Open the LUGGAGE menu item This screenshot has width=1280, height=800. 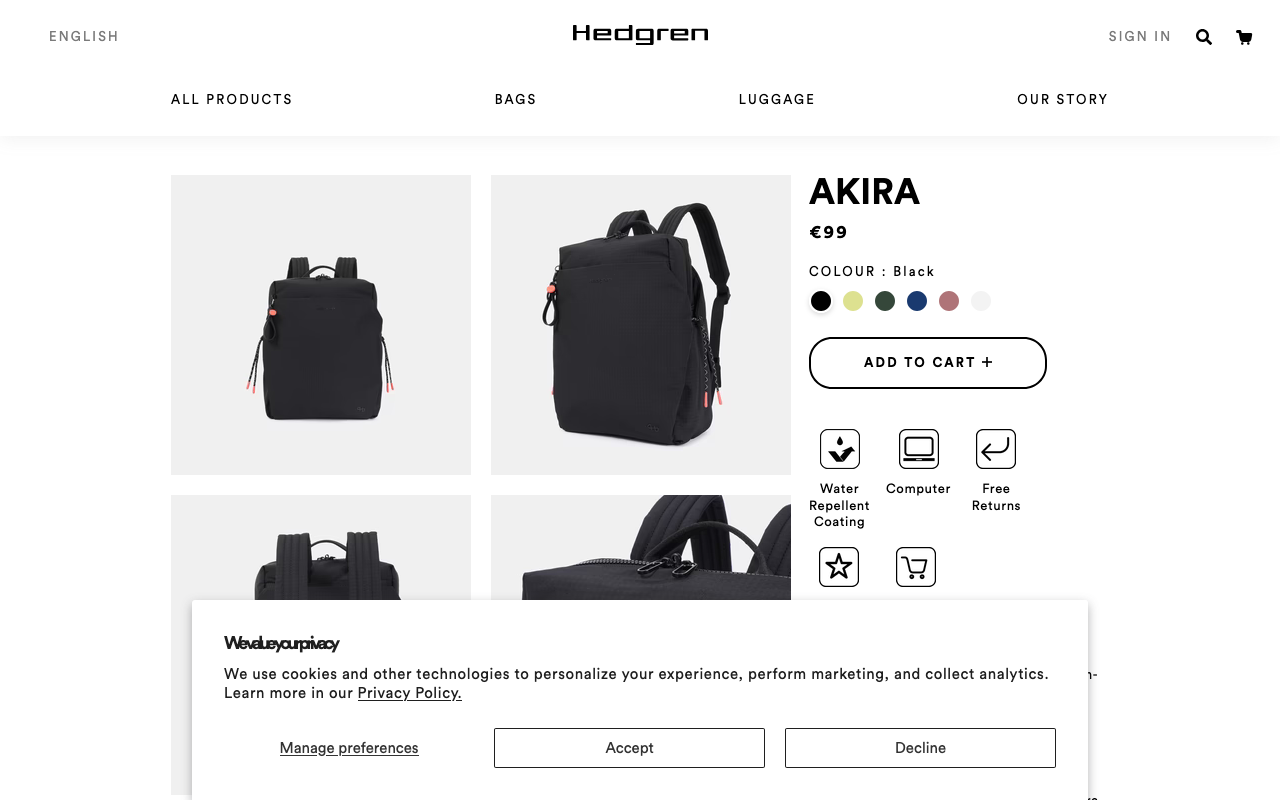click(777, 100)
